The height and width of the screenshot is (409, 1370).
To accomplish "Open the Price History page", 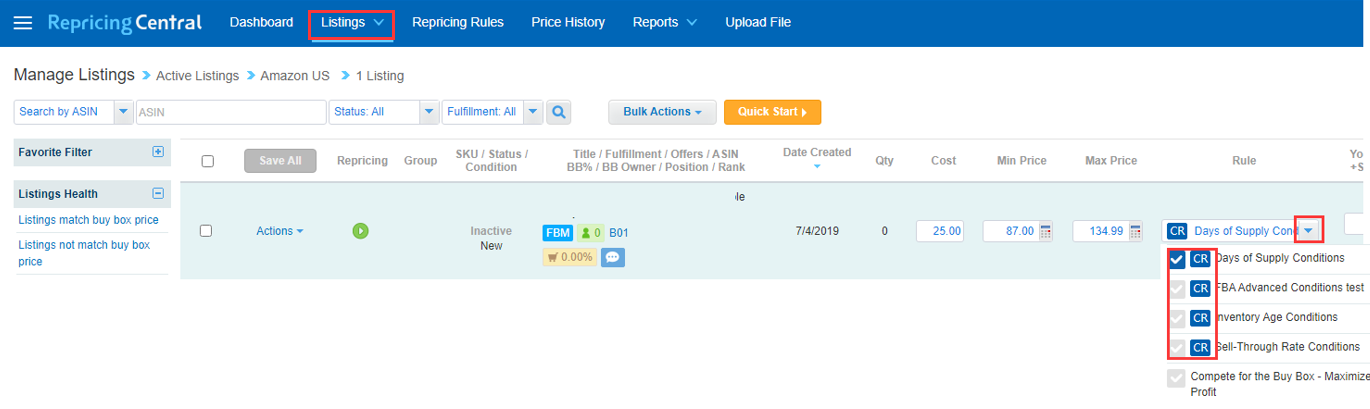I will coord(568,22).
